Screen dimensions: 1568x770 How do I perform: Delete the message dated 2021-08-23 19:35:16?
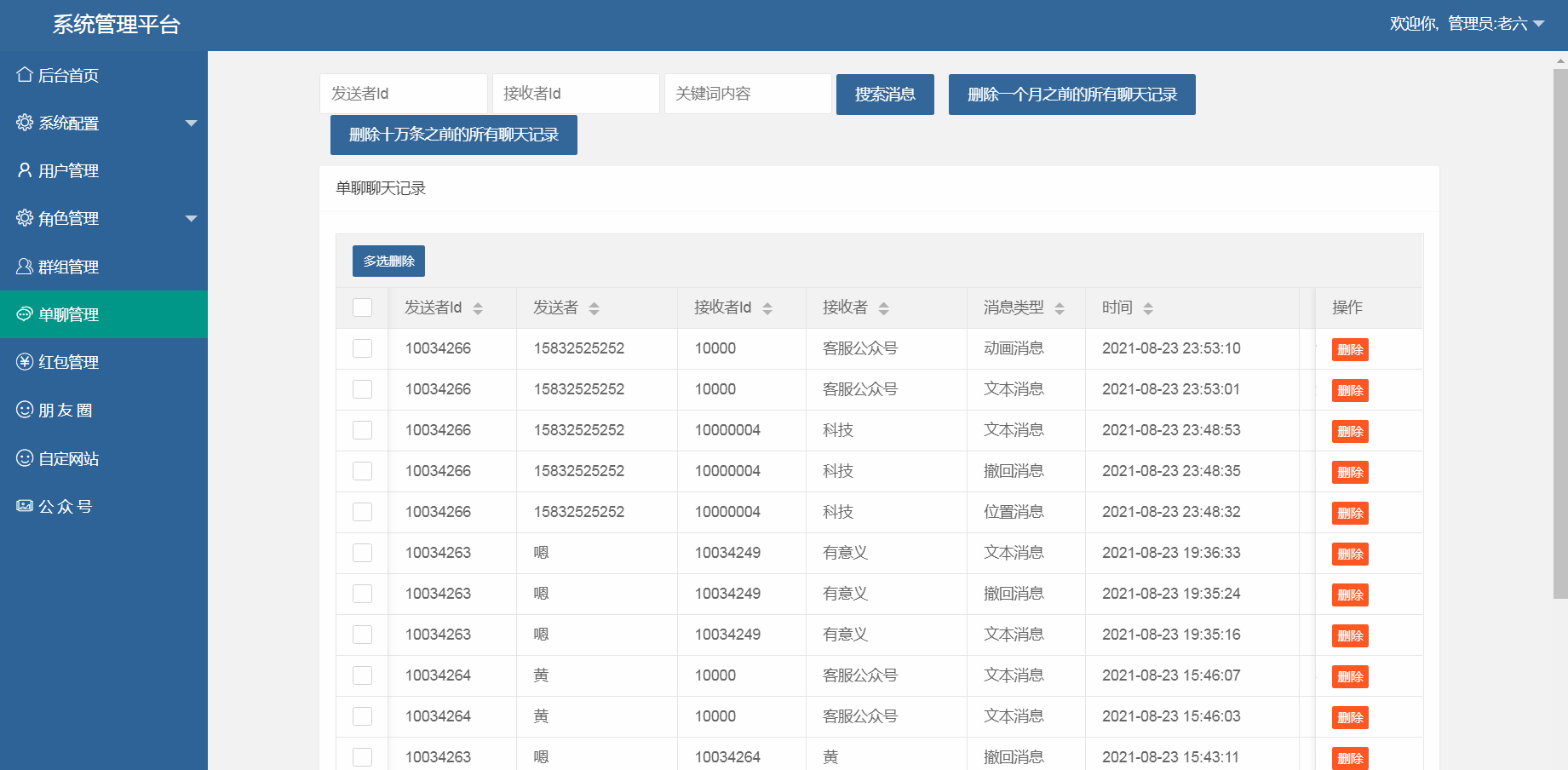(1350, 636)
